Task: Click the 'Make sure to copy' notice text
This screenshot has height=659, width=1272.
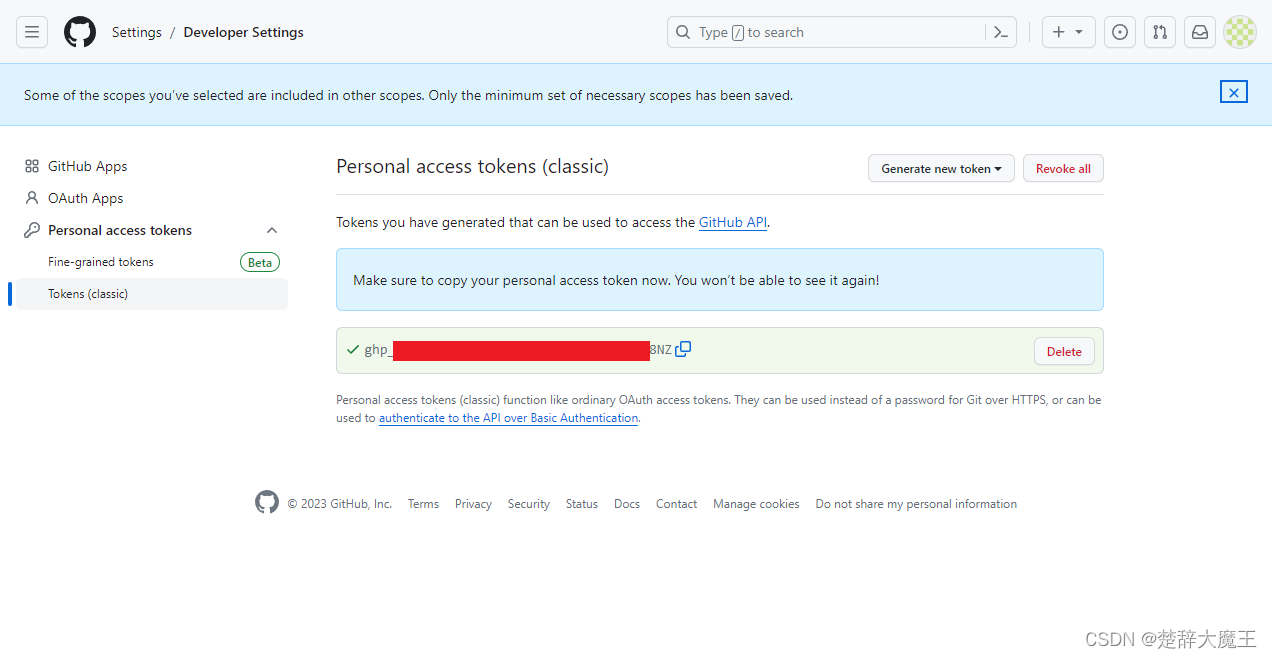Action: click(616, 280)
